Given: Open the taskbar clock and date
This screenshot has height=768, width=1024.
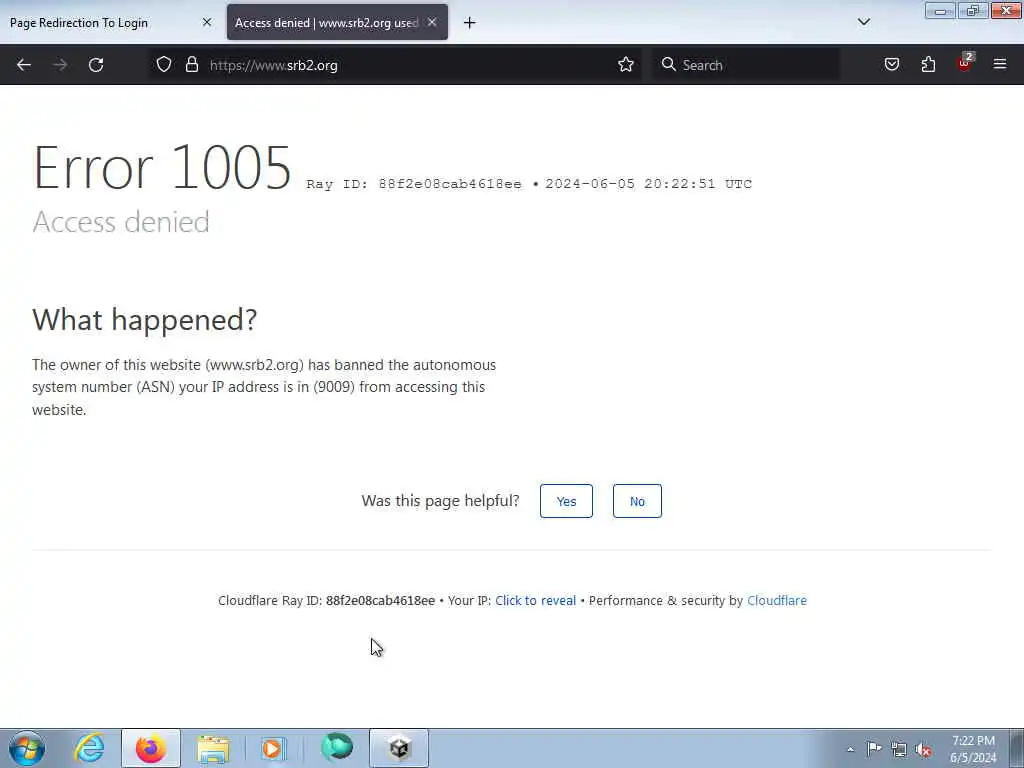Looking at the screenshot, I should pyautogui.click(x=973, y=749).
